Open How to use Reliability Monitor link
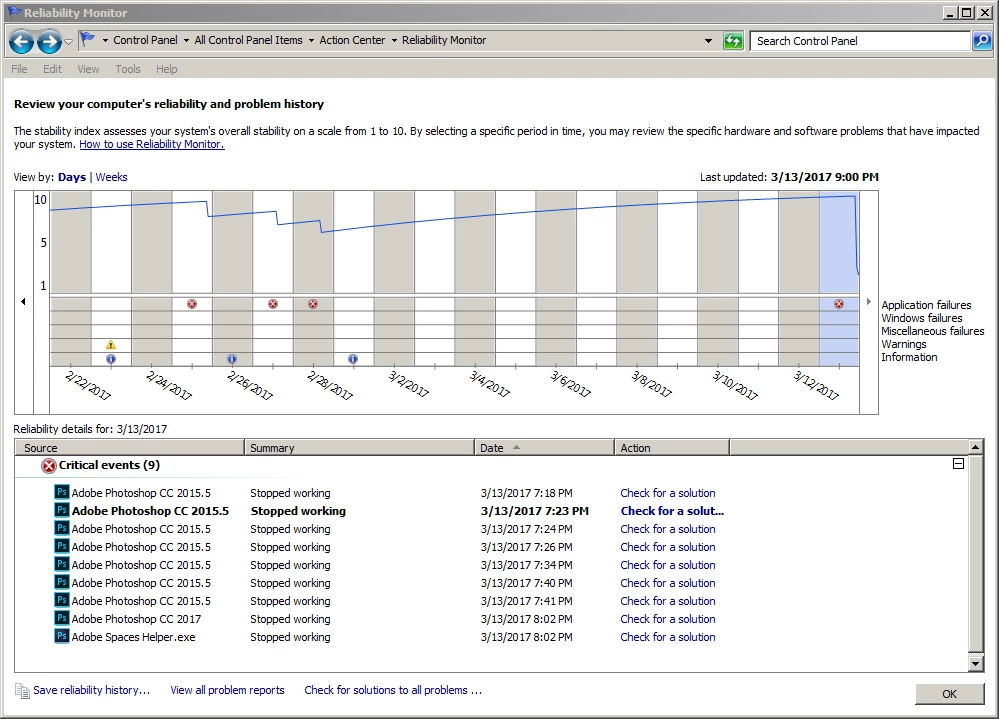Viewport: 999px width, 719px height. tap(152, 144)
